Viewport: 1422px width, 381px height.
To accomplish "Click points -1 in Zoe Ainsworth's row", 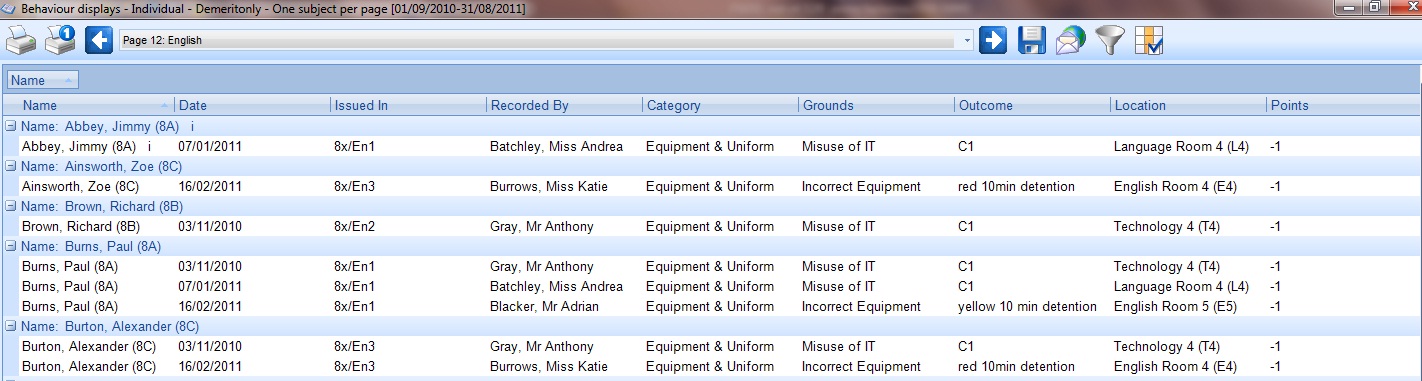I will pos(1275,187).
